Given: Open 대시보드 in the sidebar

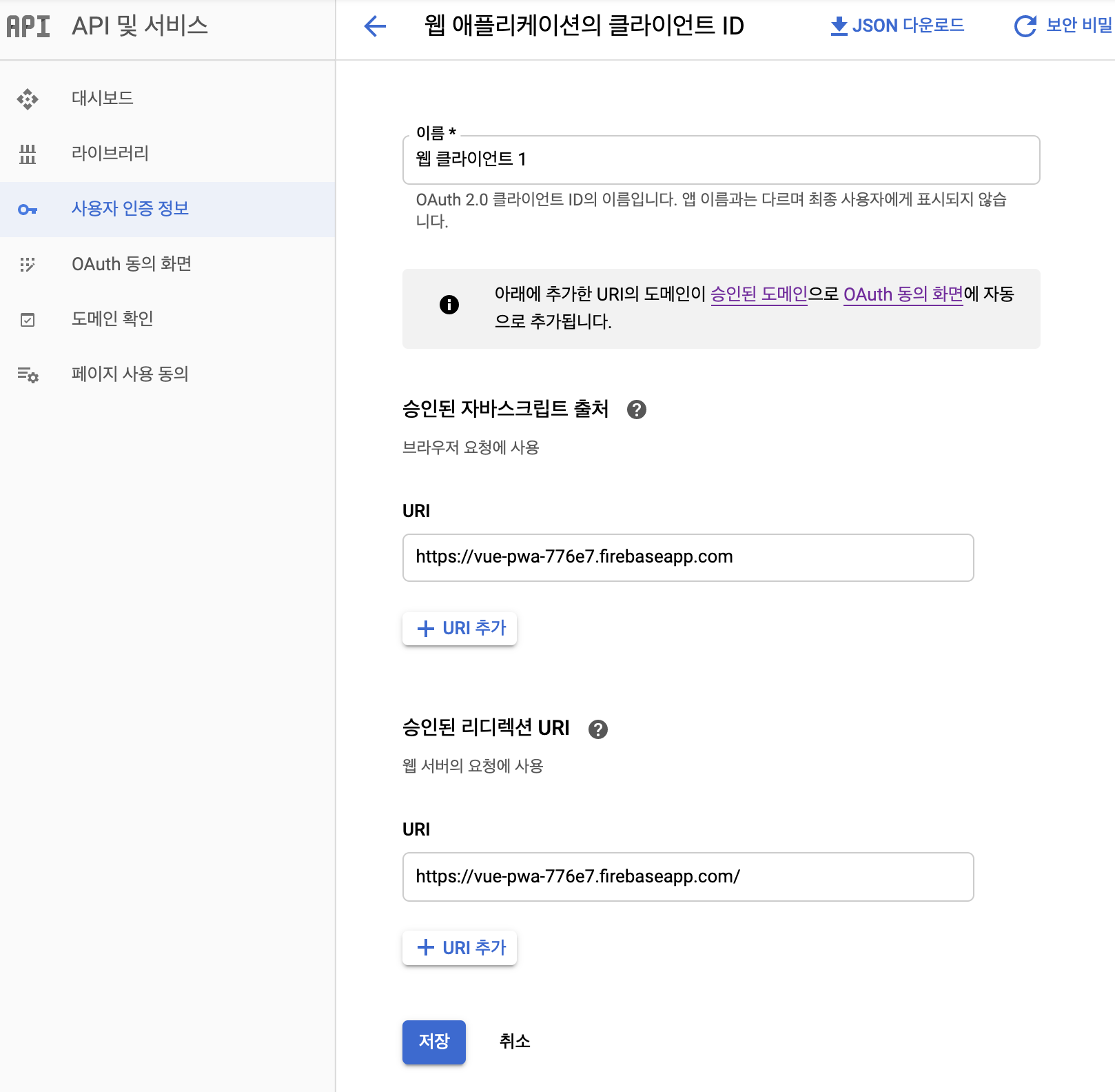Looking at the screenshot, I should click(167, 99).
